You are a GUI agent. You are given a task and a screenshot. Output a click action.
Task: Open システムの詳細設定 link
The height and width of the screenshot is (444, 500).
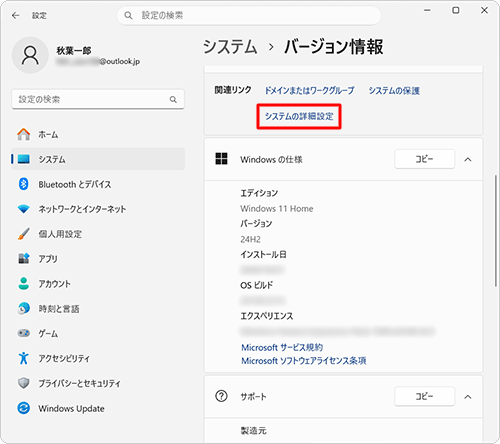pos(299,116)
